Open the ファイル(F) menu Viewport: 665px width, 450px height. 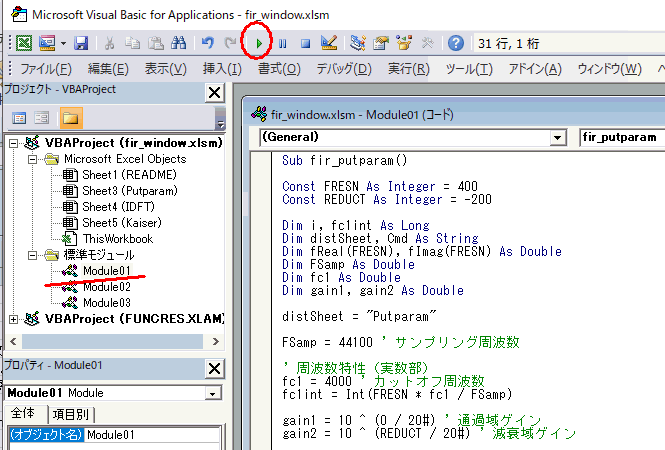(x=46, y=68)
